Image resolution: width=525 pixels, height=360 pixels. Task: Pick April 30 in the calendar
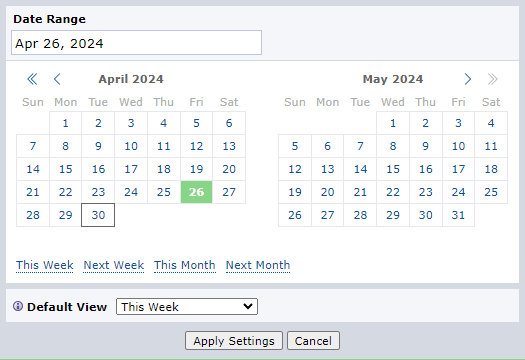(x=98, y=215)
